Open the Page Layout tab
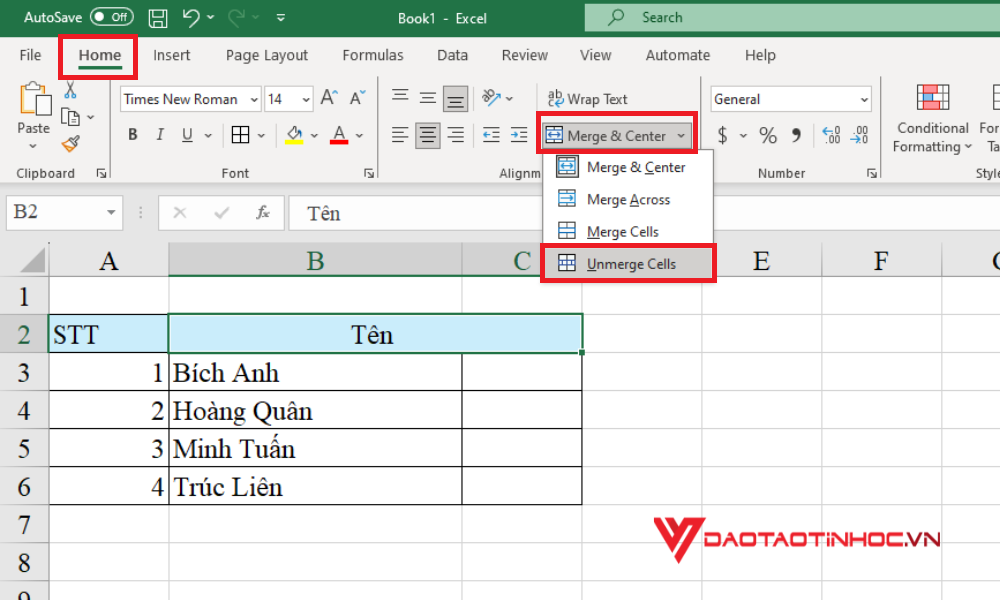The width and height of the screenshot is (1000, 600). (x=267, y=55)
